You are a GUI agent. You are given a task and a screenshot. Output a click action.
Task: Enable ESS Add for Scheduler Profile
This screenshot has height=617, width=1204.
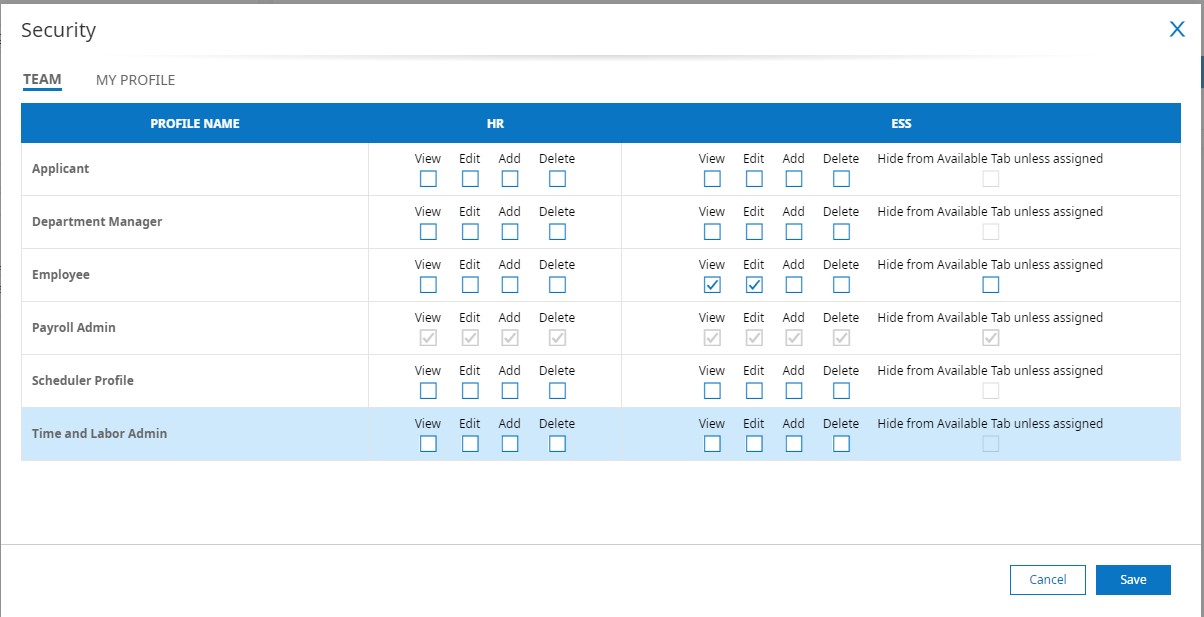click(x=794, y=391)
